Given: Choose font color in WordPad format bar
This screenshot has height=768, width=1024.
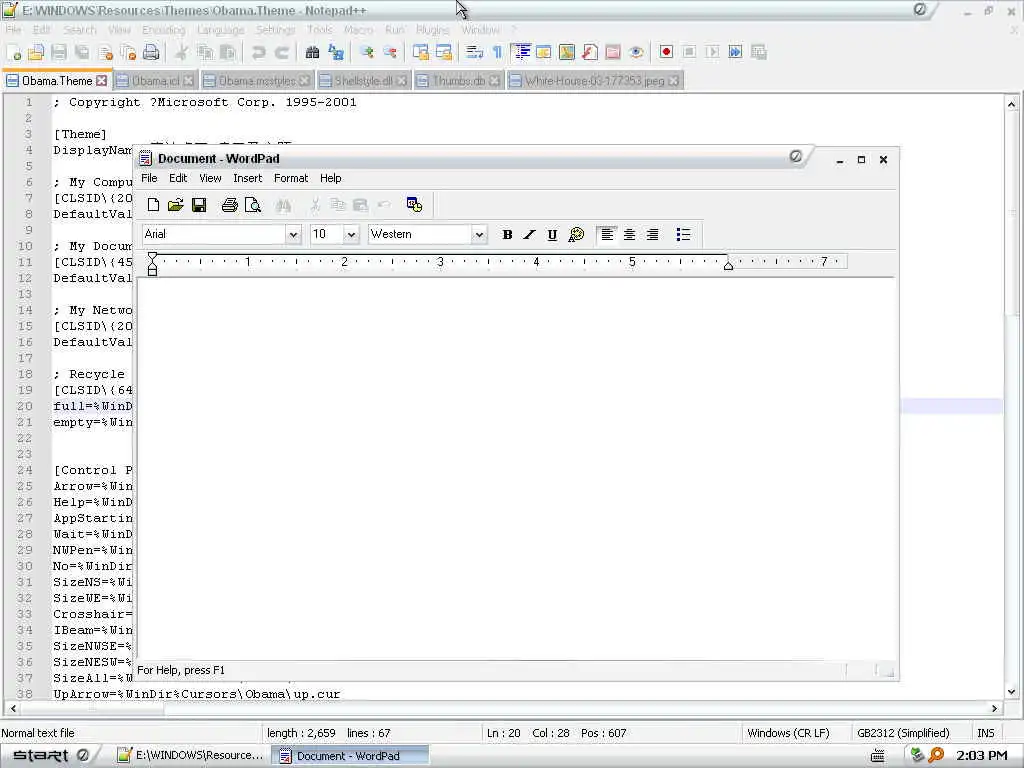Looking at the screenshot, I should coord(576,234).
